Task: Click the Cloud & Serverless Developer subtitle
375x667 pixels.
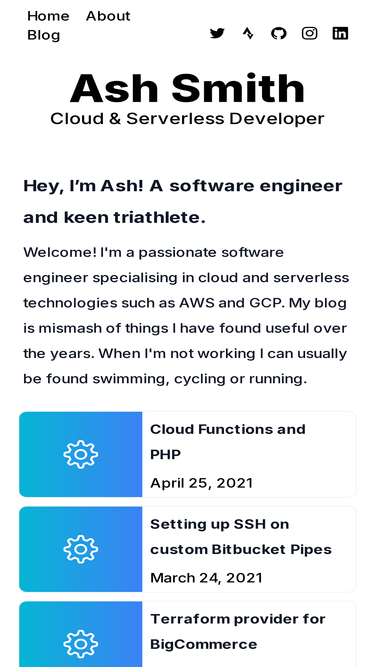Action: pyautogui.click(x=188, y=119)
